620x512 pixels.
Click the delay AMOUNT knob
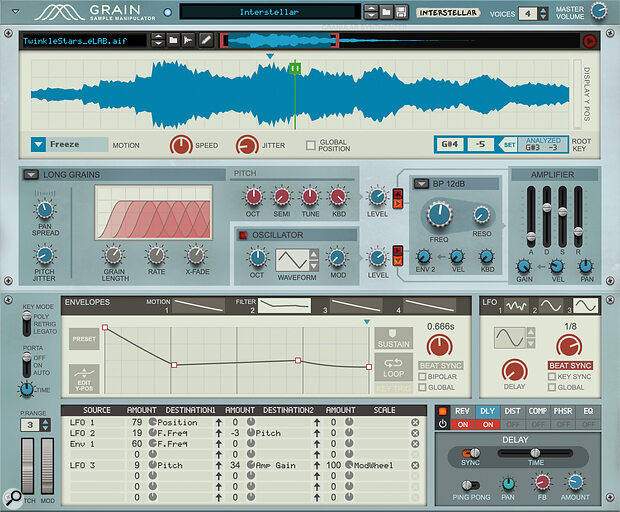575,482
